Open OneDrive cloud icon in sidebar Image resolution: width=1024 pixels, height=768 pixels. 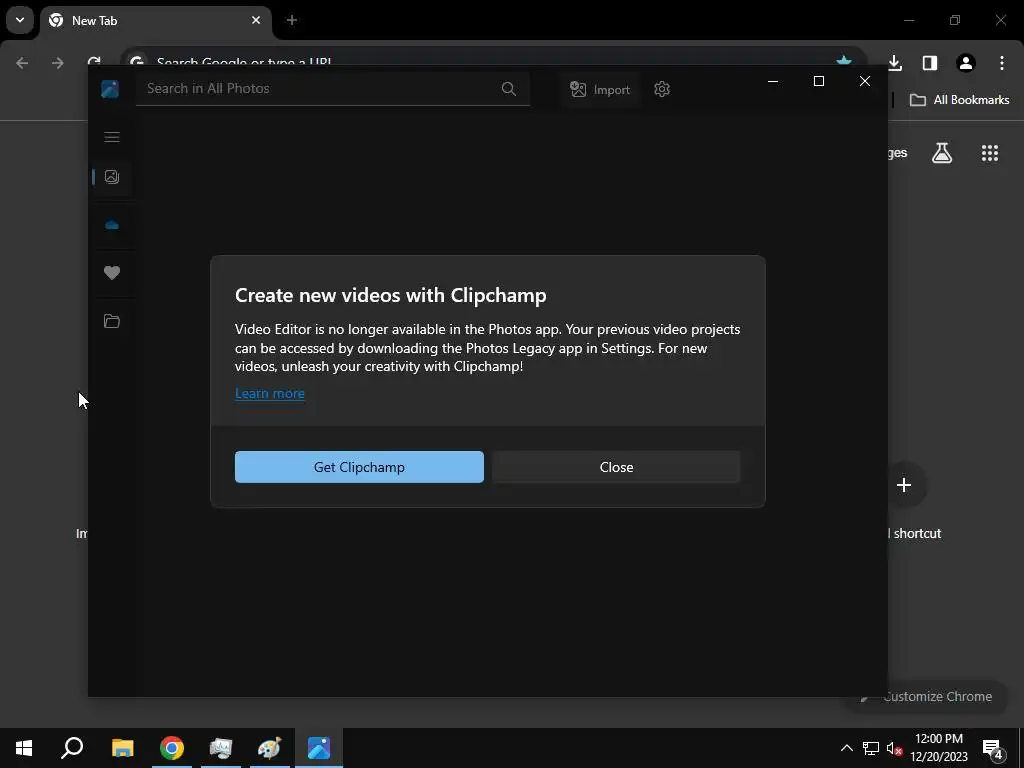(x=112, y=225)
